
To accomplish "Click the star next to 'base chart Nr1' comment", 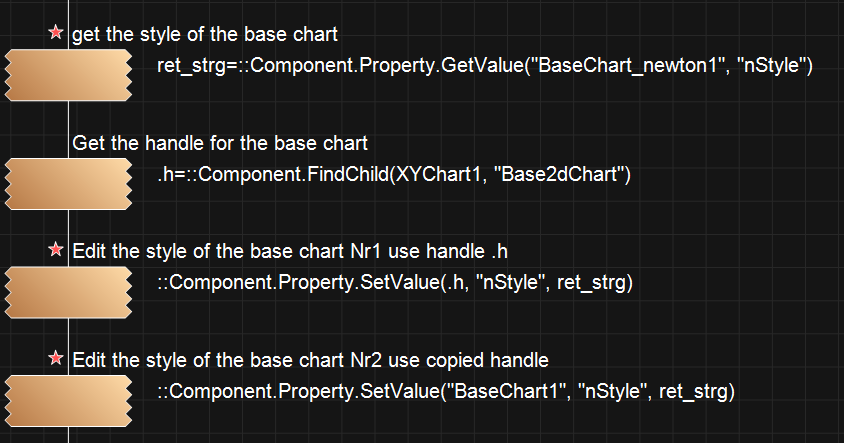I will point(56,249).
